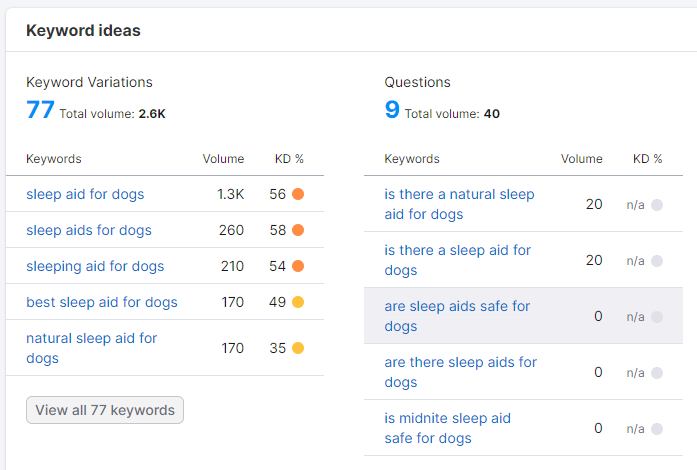The width and height of the screenshot is (697, 470).
Task: Click yellow KD indicator beside 49
Action: 298,302
